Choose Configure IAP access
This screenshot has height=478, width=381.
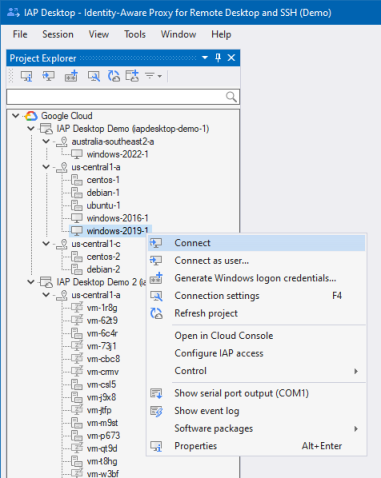(x=256, y=353)
